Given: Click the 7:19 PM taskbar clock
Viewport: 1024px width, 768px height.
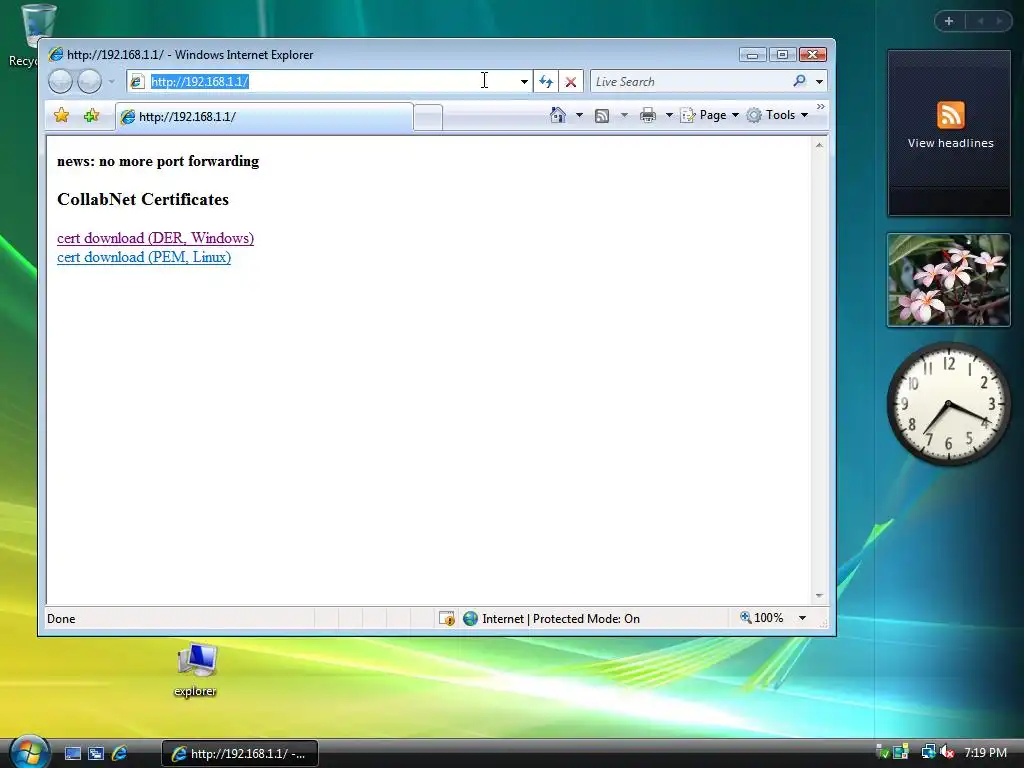Looking at the screenshot, I should tap(985, 752).
